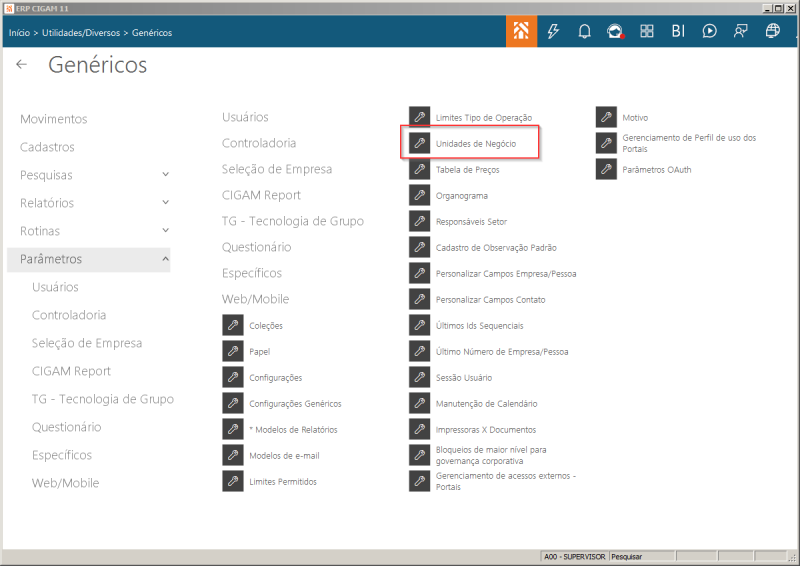Click the play-video chat bubble icon
This screenshot has width=800, height=566.
pos(709,32)
